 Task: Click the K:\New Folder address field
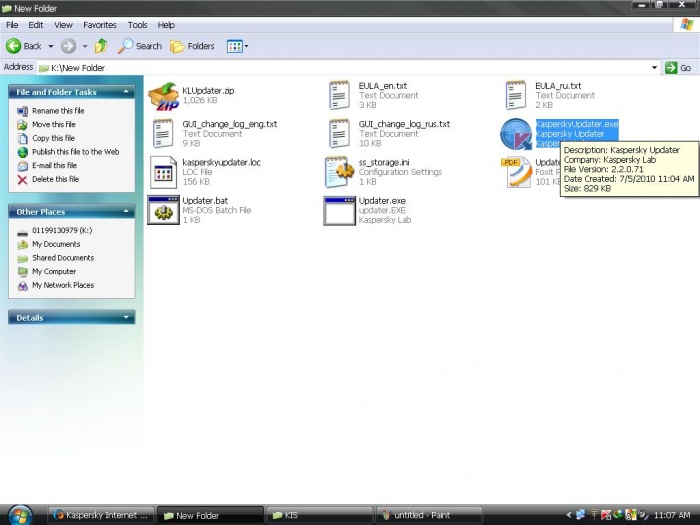pos(344,68)
